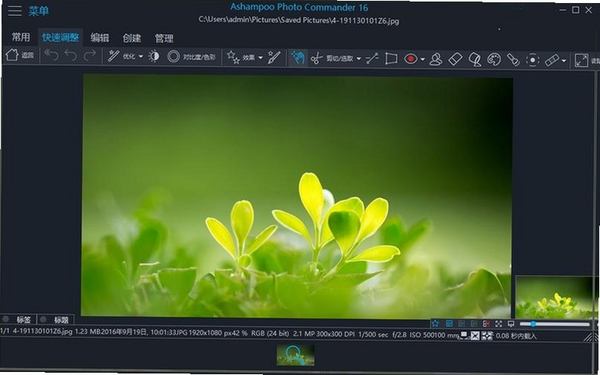The width and height of the screenshot is (600, 375).
Task: Select the paintbrush tool icon
Action: click(x=274, y=58)
